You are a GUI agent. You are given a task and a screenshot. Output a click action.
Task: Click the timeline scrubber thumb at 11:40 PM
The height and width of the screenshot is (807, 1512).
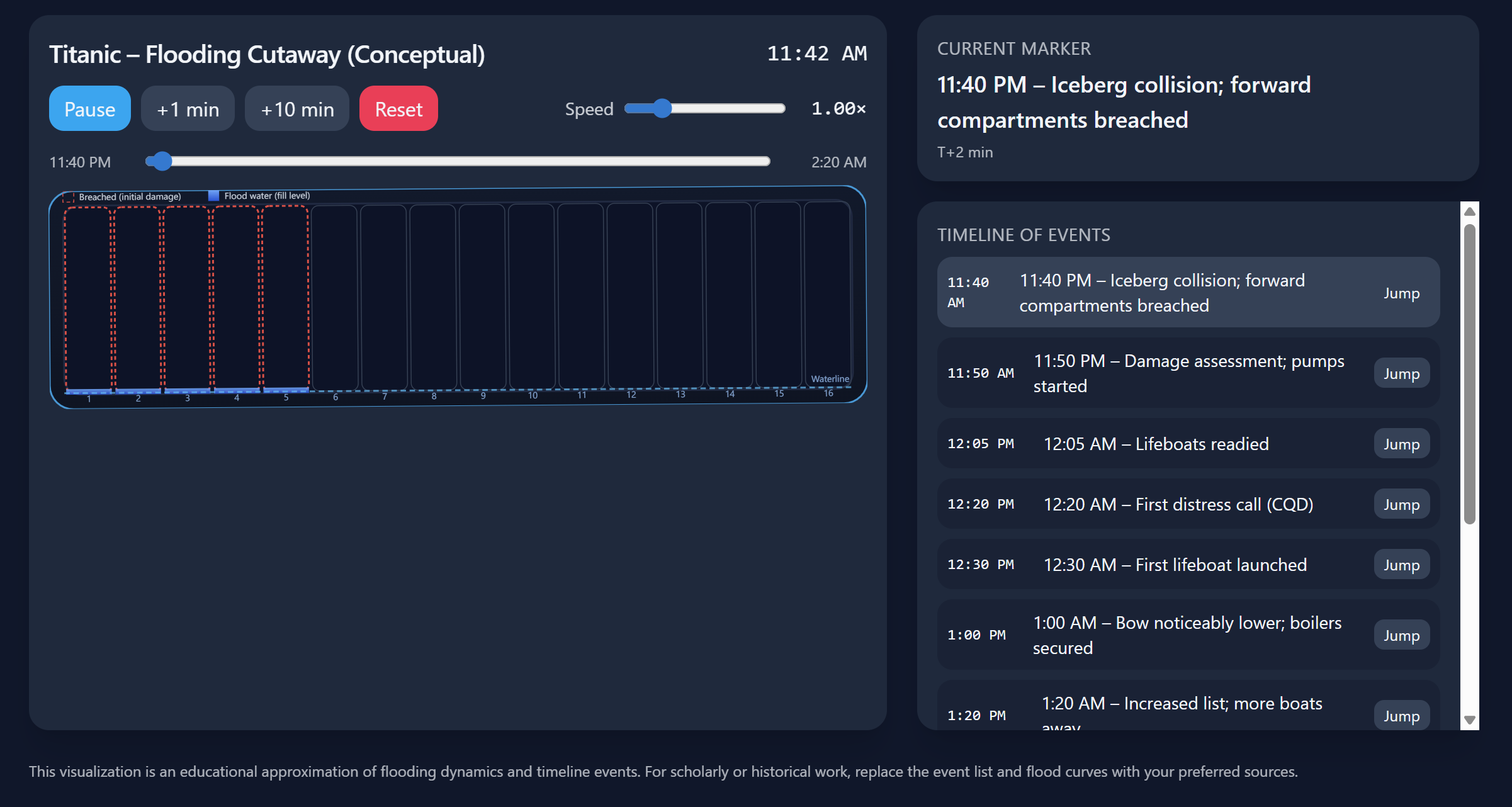(x=162, y=161)
